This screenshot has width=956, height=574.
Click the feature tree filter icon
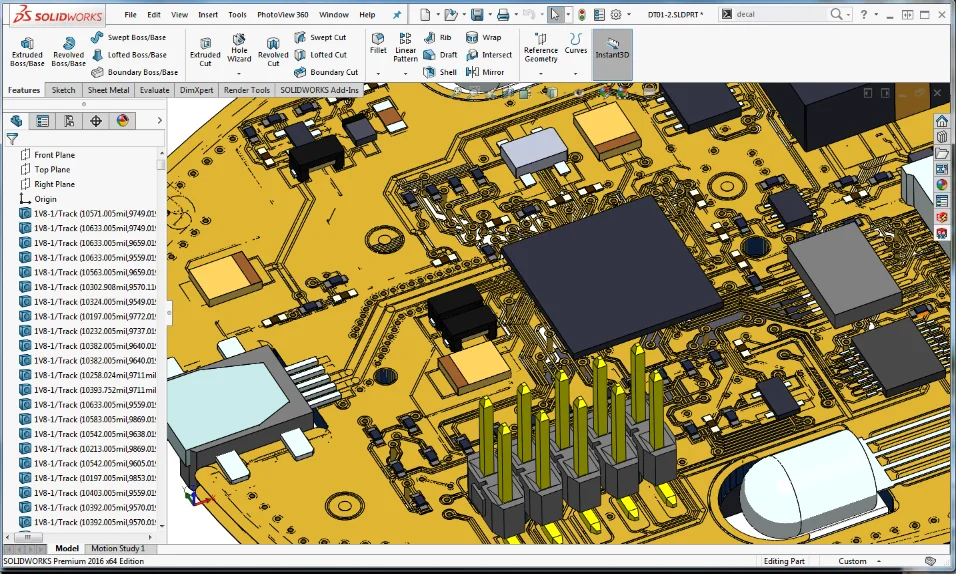[12, 139]
